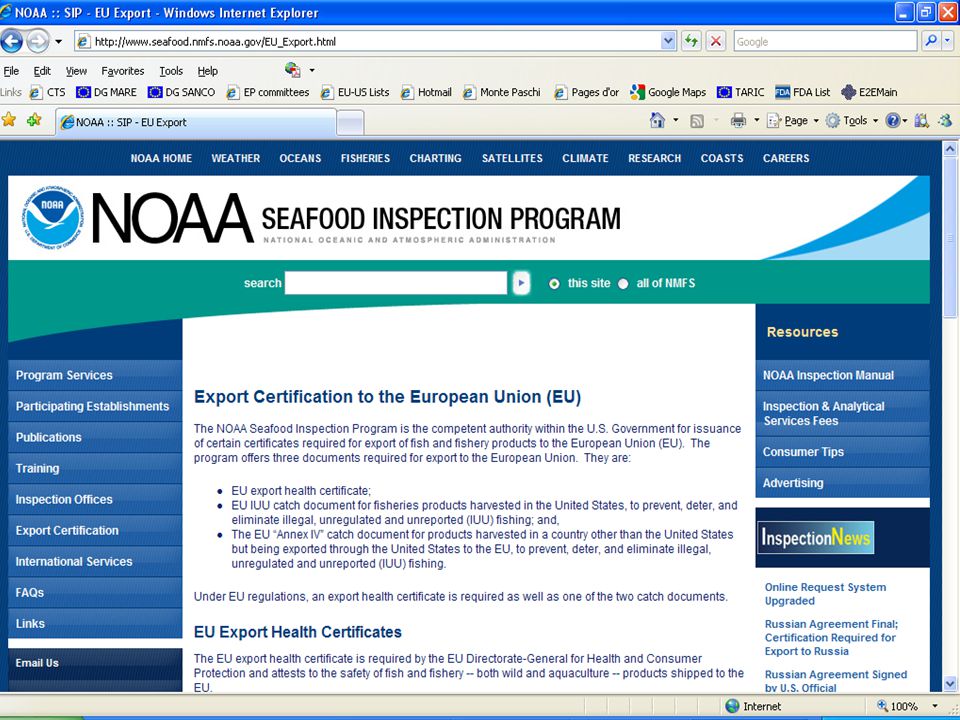Click the browser Forward arrow button

(38, 42)
